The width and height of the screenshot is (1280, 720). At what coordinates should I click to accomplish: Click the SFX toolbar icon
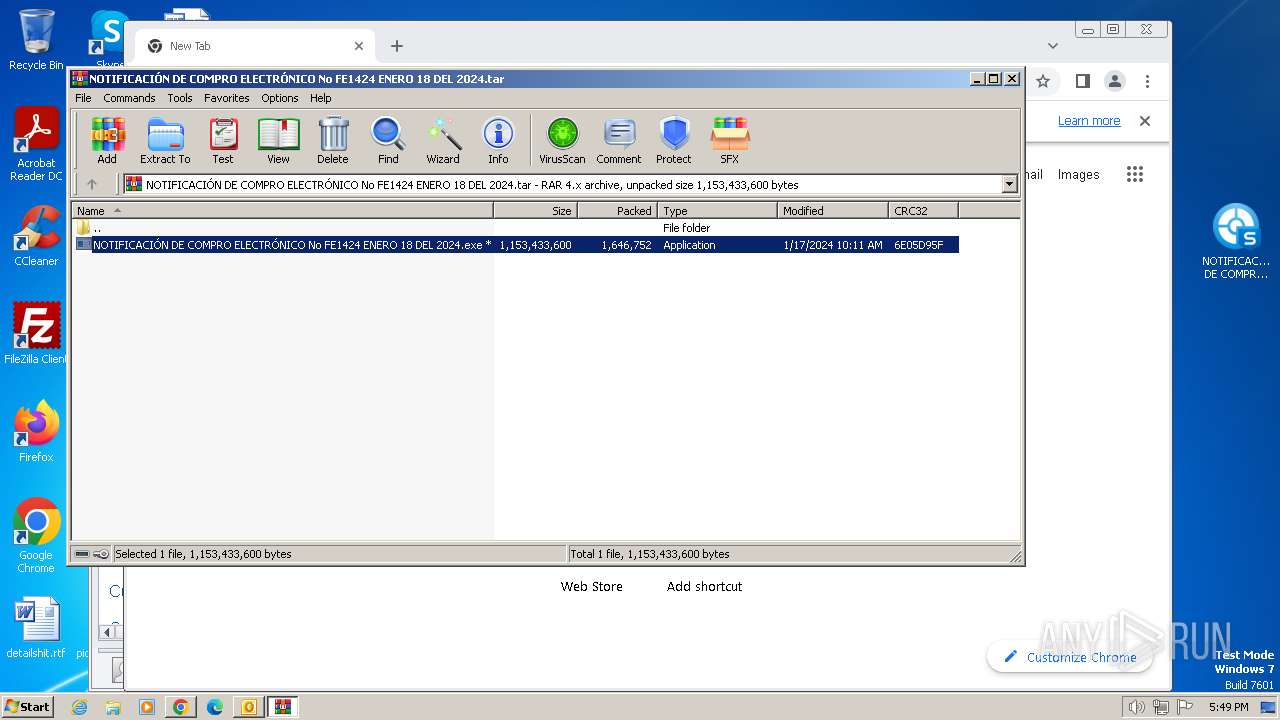730,140
